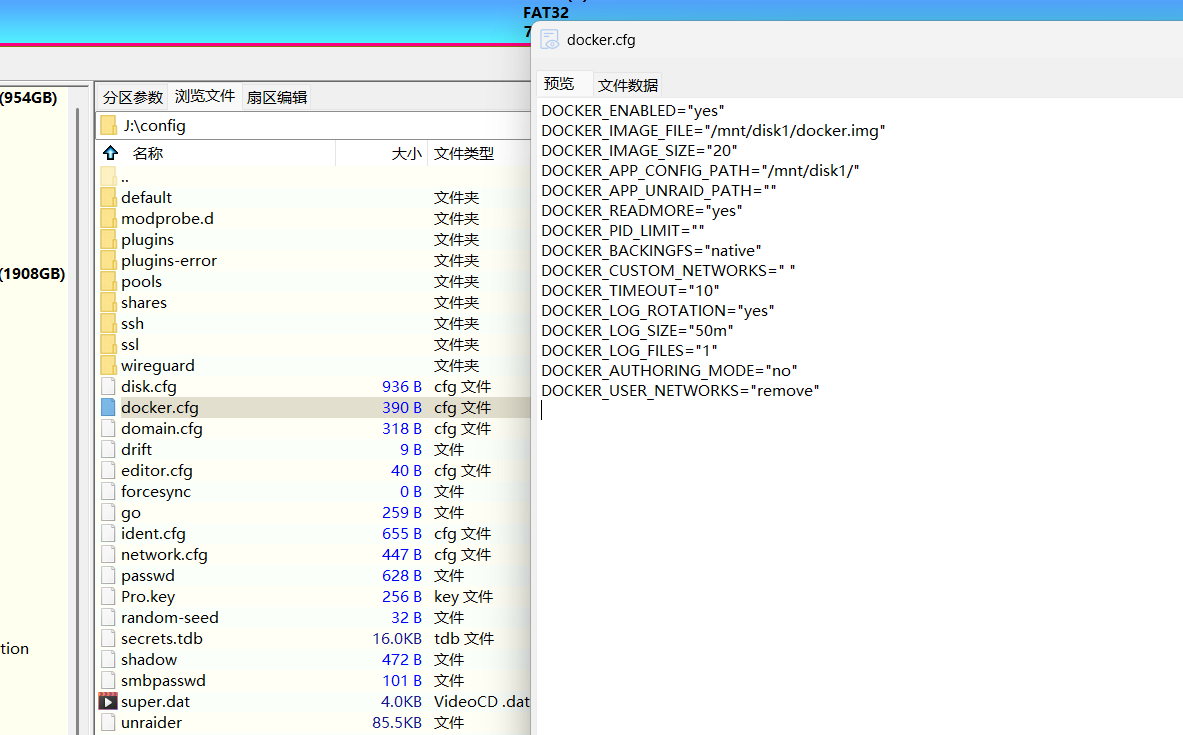
Task: Click the DOCKER_AUTHORING_MODE="no" line
Action: pyautogui.click(x=669, y=371)
